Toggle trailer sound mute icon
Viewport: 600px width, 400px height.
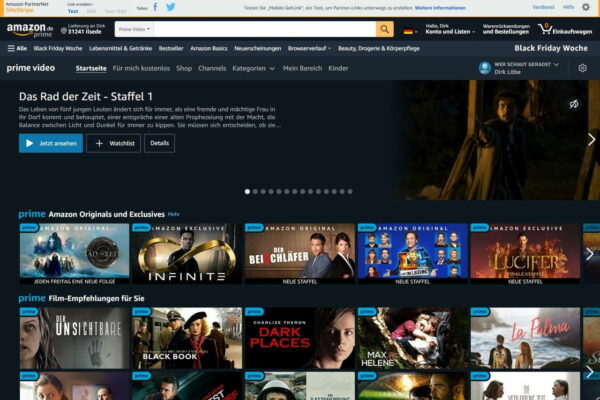[574, 104]
